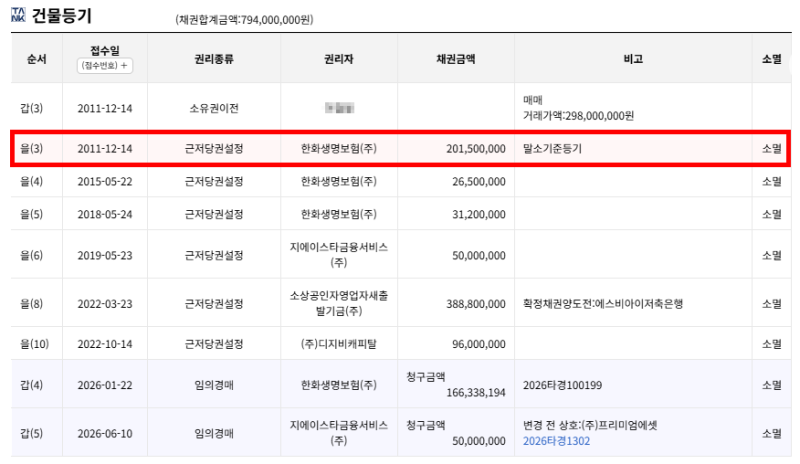Select the 갑(3) row order cell

pos(31,108)
